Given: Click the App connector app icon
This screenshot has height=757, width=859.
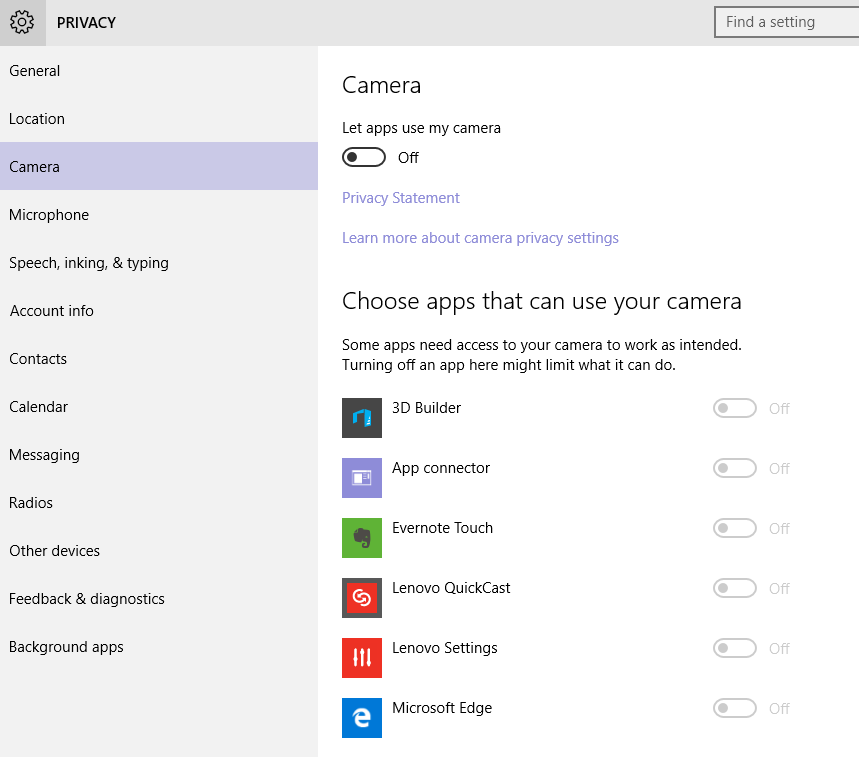Looking at the screenshot, I should point(362,478).
